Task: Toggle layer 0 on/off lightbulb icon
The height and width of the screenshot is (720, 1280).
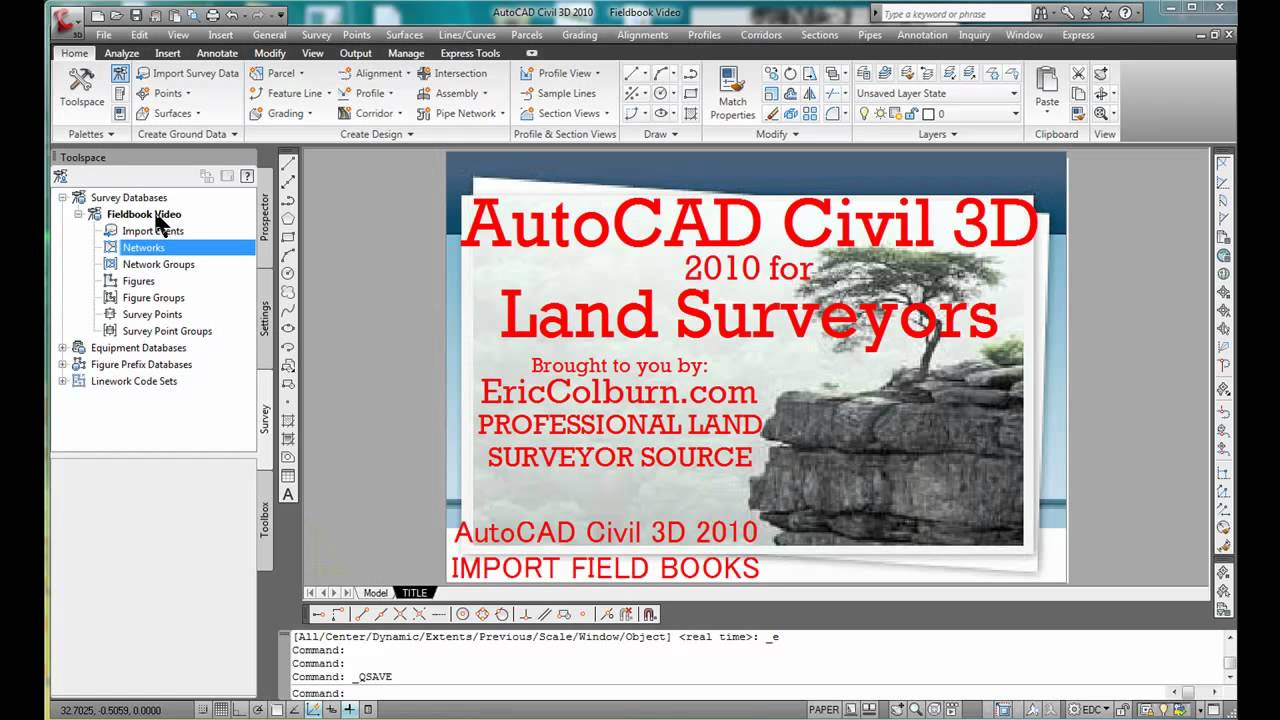Action: 865,114
